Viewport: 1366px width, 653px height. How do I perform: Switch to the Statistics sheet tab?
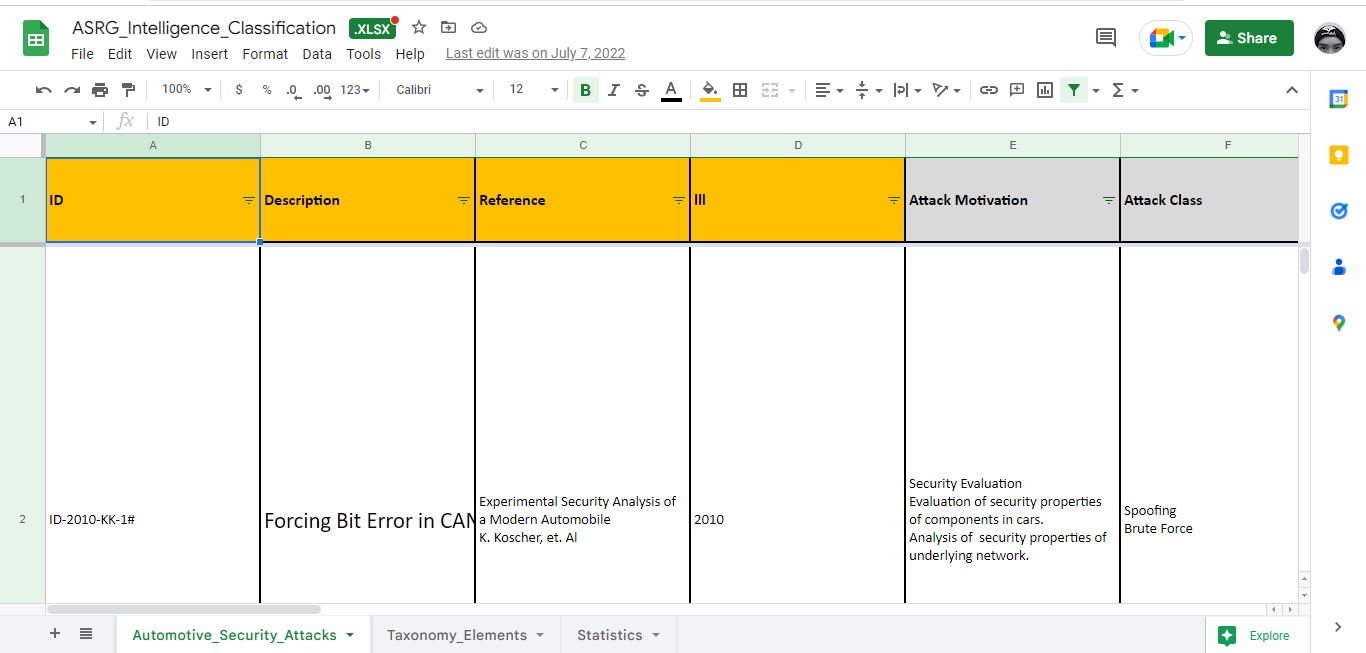618,635
